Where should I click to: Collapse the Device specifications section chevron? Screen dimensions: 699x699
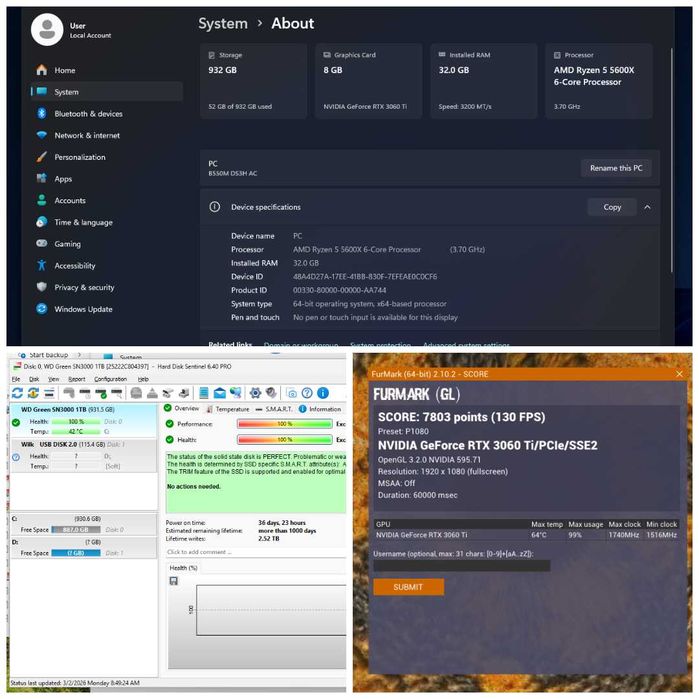(647, 207)
